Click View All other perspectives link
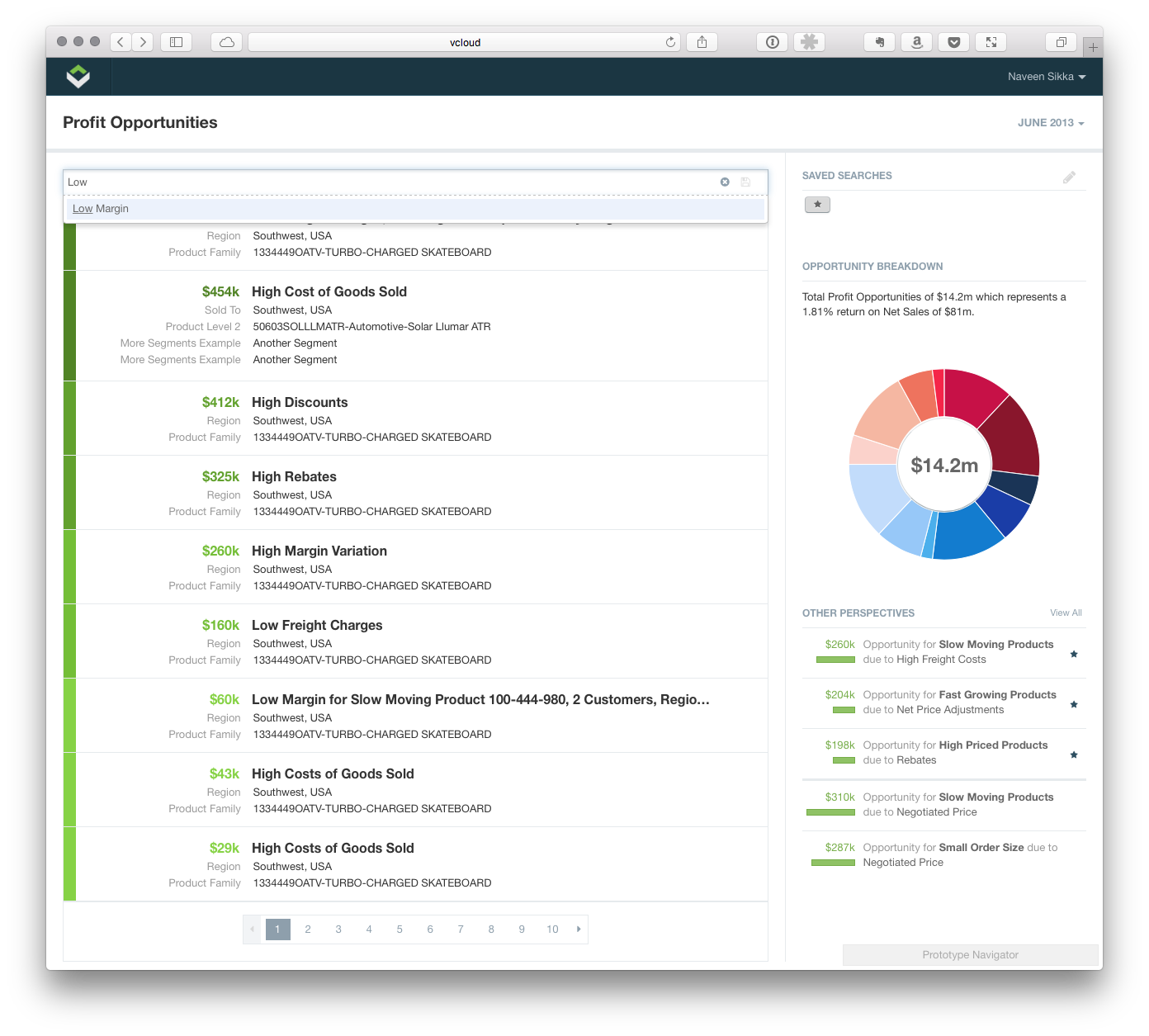The width and height of the screenshot is (1149, 1036). [1066, 613]
